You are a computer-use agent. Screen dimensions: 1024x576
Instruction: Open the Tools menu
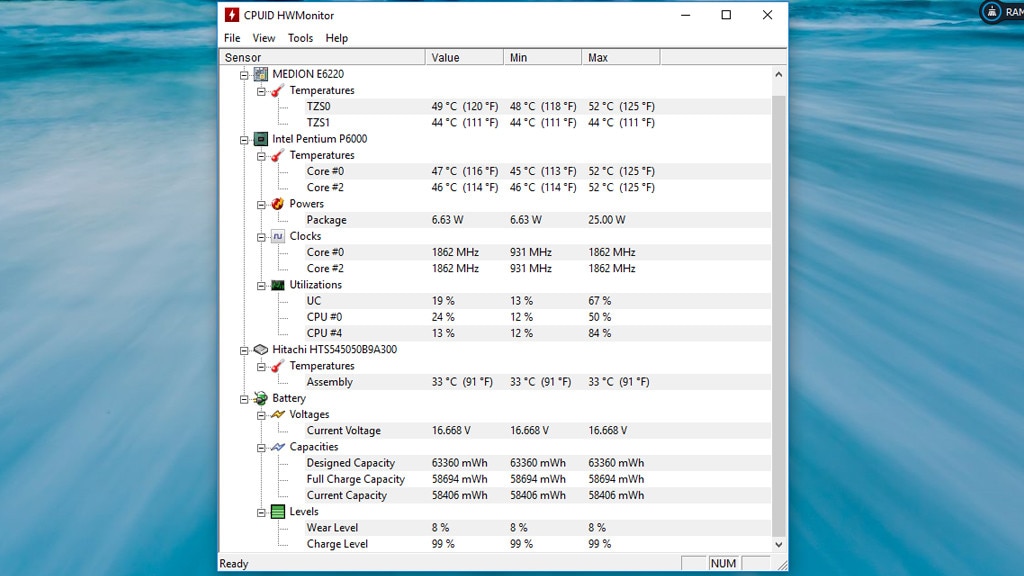pos(300,38)
